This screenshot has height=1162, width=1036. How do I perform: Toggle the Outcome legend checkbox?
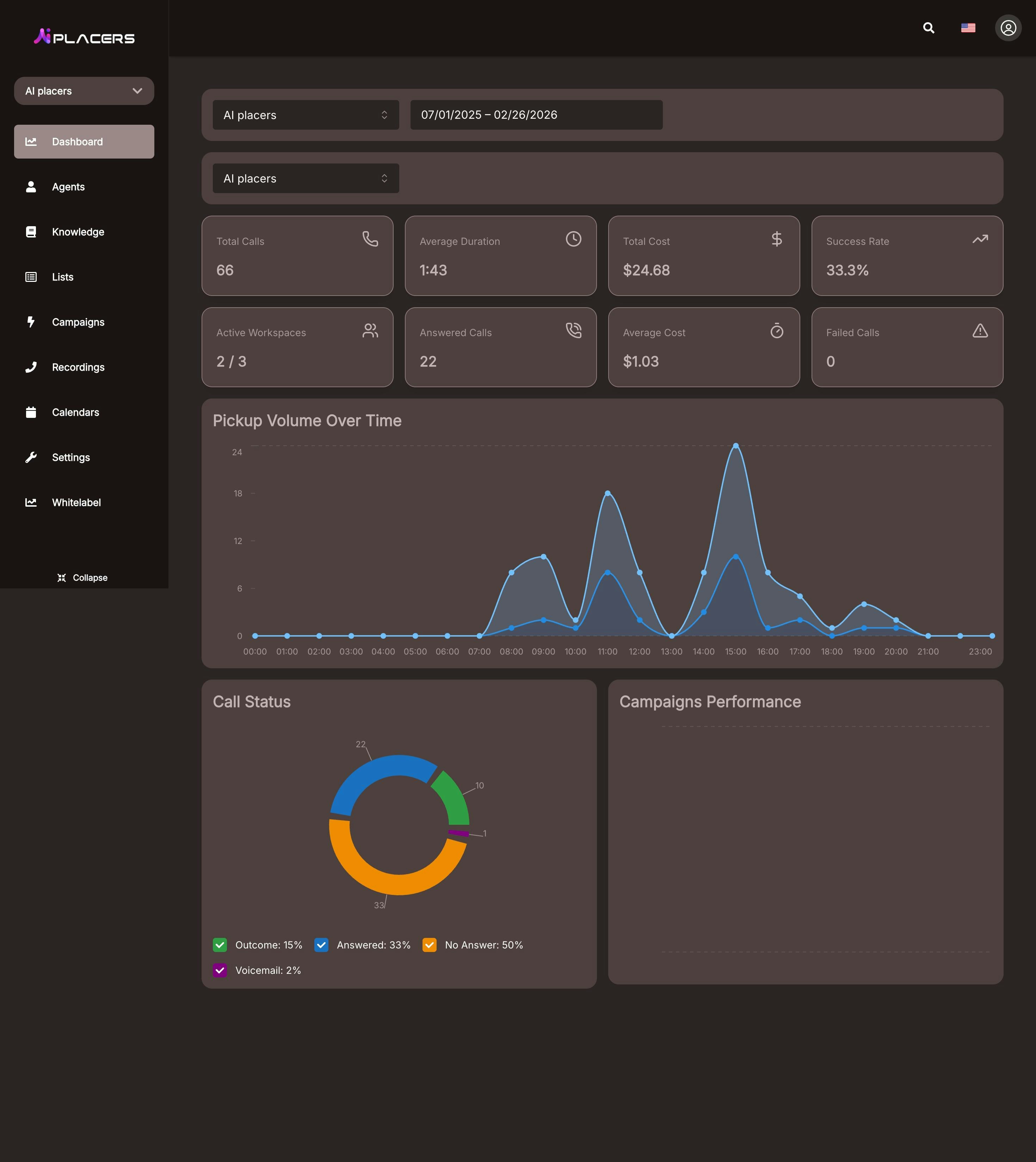click(220, 945)
